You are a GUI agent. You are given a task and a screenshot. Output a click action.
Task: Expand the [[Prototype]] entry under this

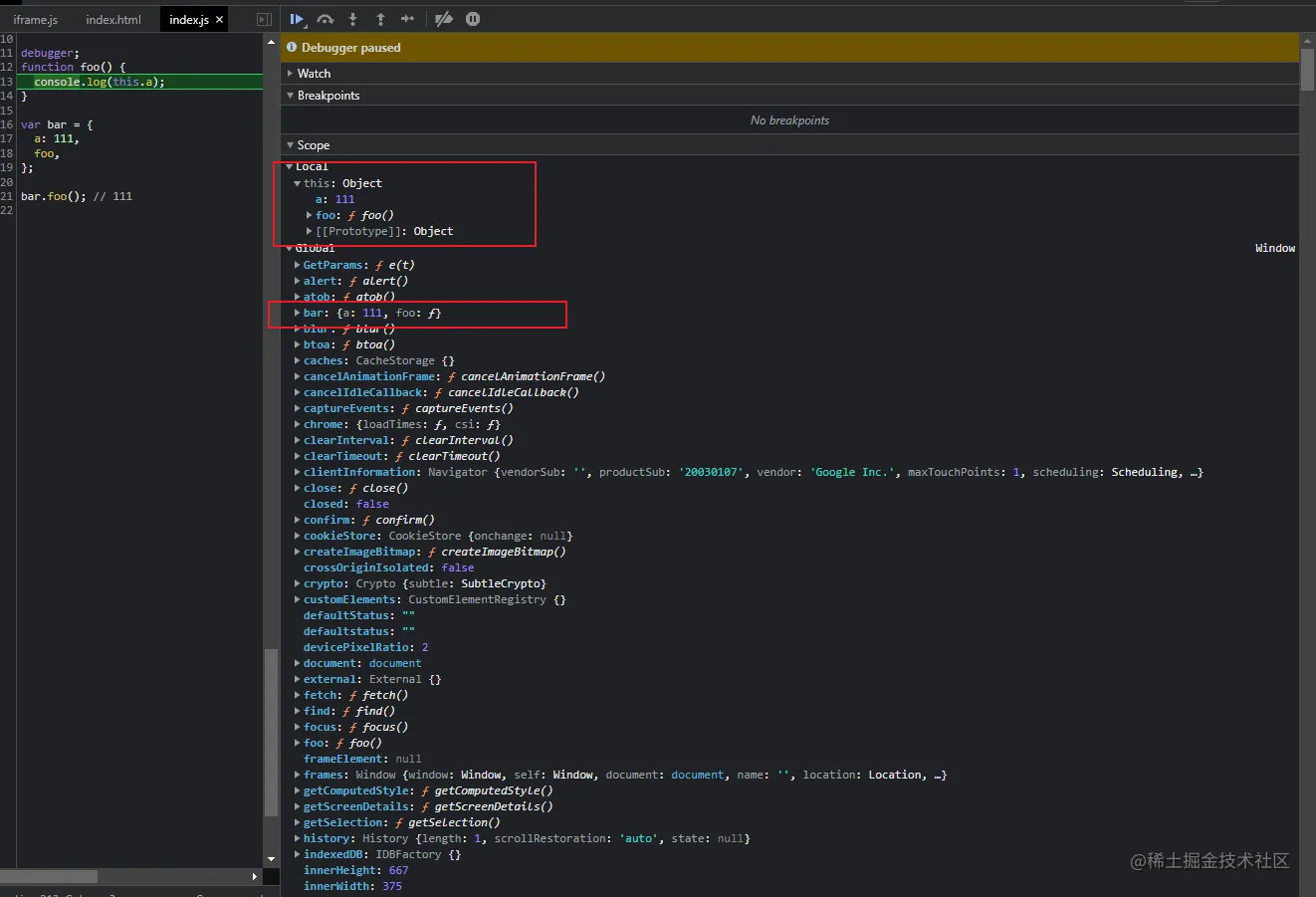[310, 231]
